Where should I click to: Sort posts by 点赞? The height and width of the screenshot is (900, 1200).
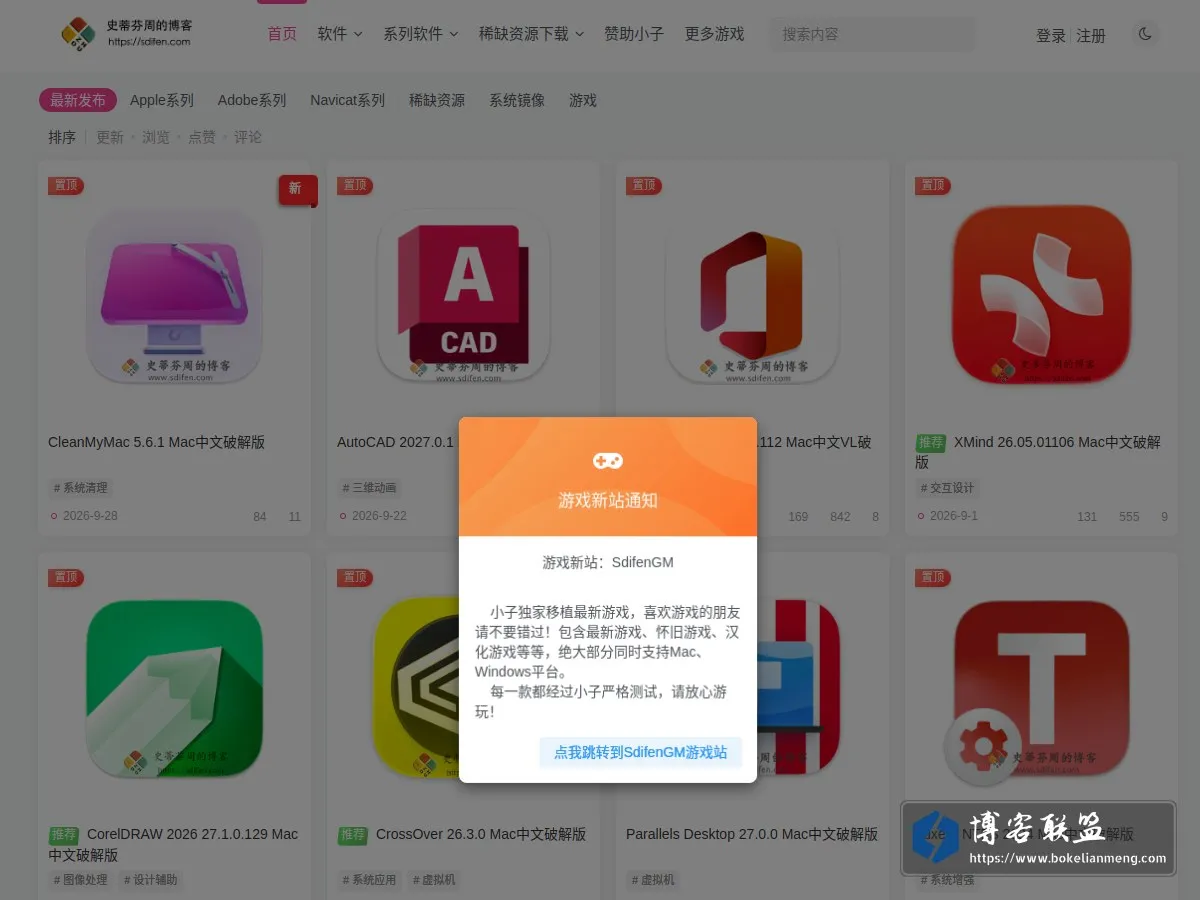click(202, 137)
